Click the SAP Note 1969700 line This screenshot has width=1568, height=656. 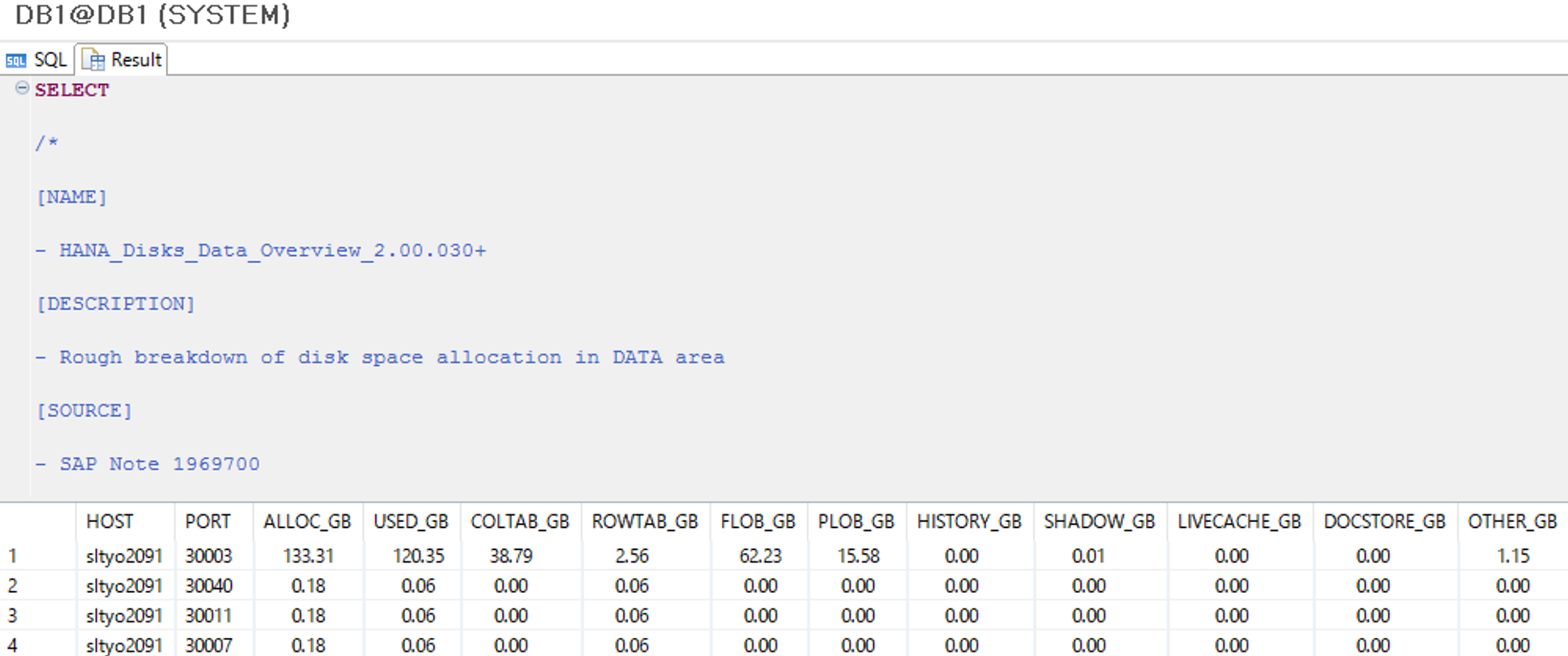pyautogui.click(x=148, y=464)
